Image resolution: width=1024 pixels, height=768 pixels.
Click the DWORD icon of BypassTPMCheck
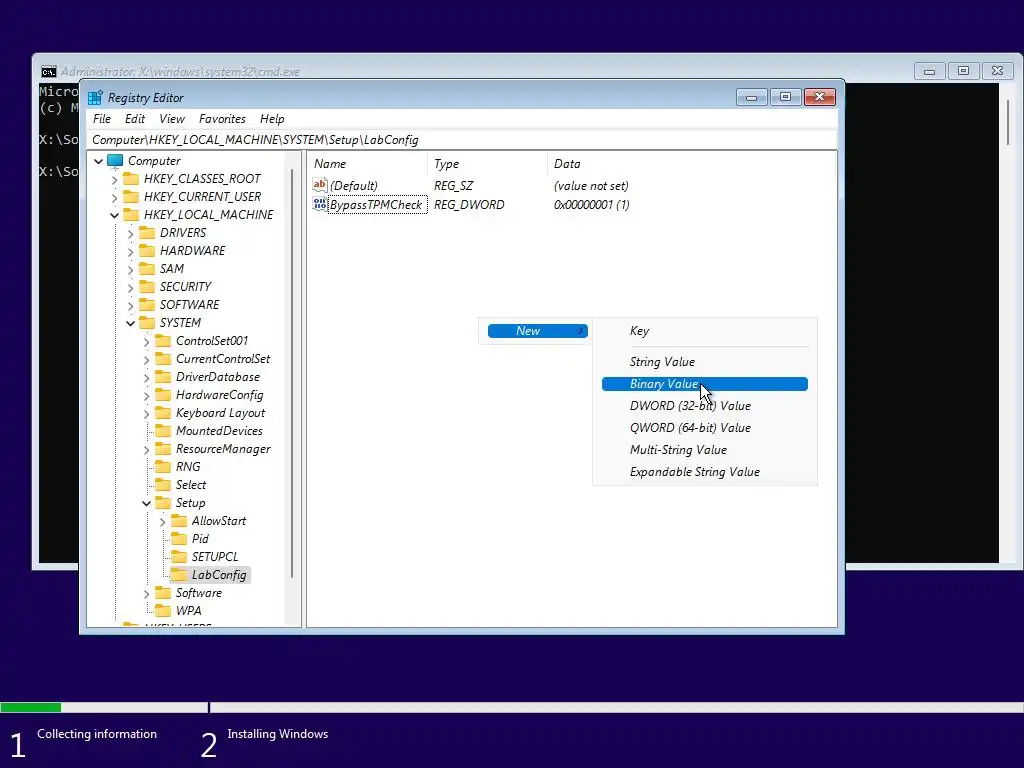coord(319,204)
